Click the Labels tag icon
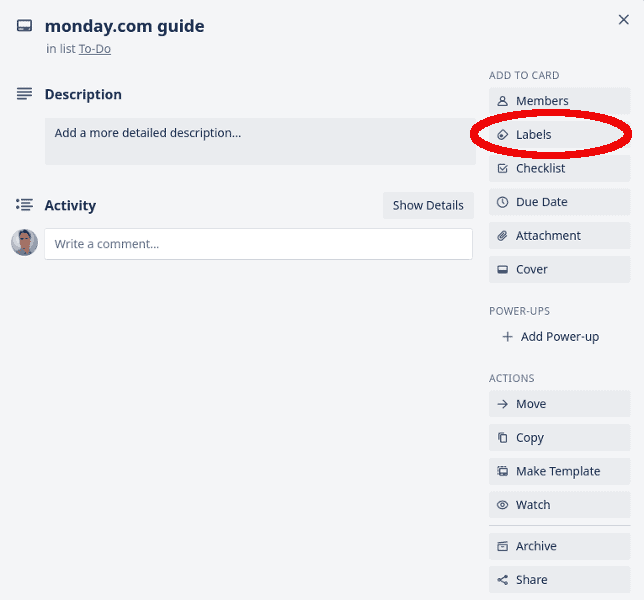Screen dimensions: 644x600 [503, 135]
